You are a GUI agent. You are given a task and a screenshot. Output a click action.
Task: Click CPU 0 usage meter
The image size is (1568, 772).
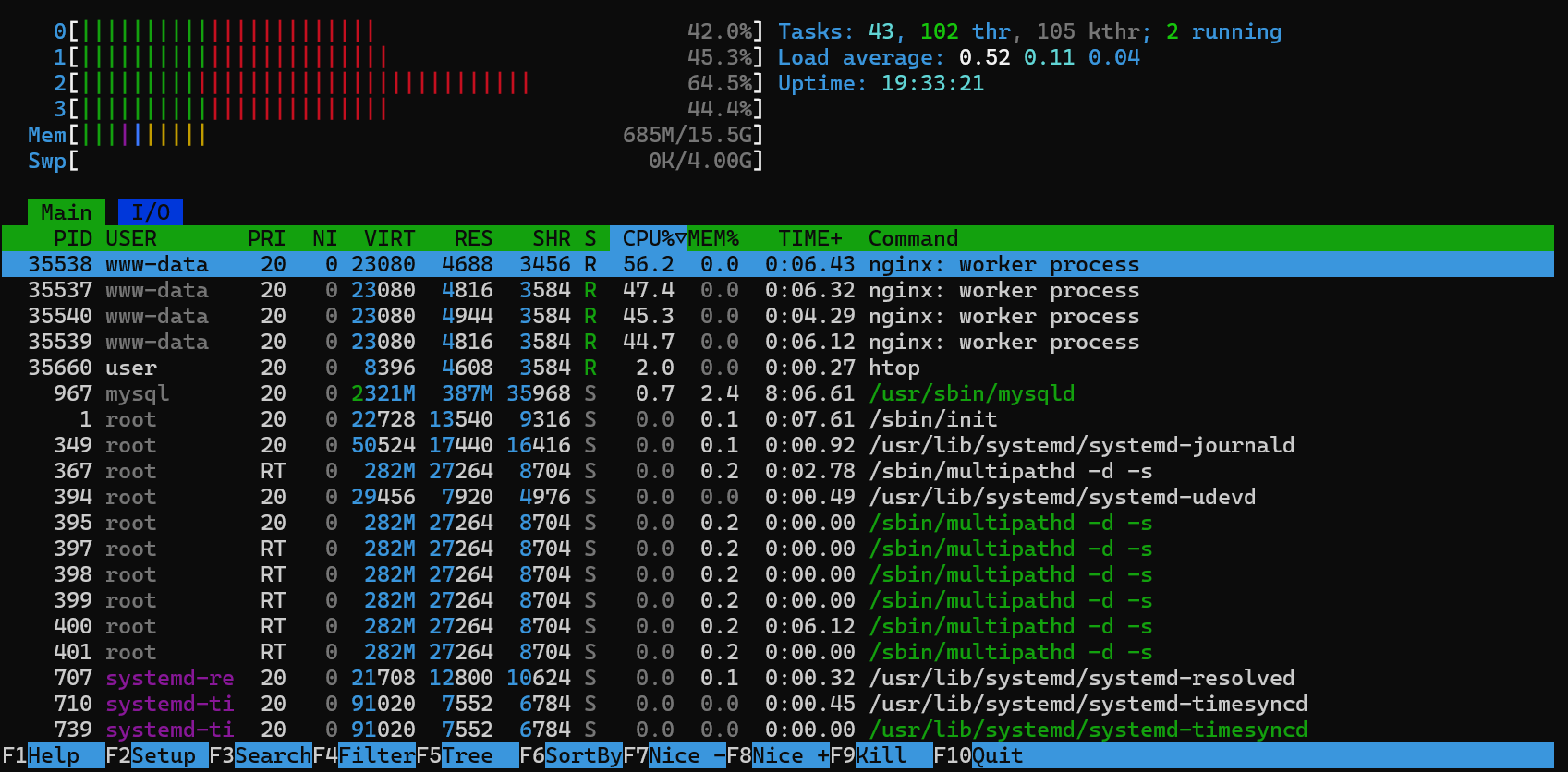click(409, 31)
